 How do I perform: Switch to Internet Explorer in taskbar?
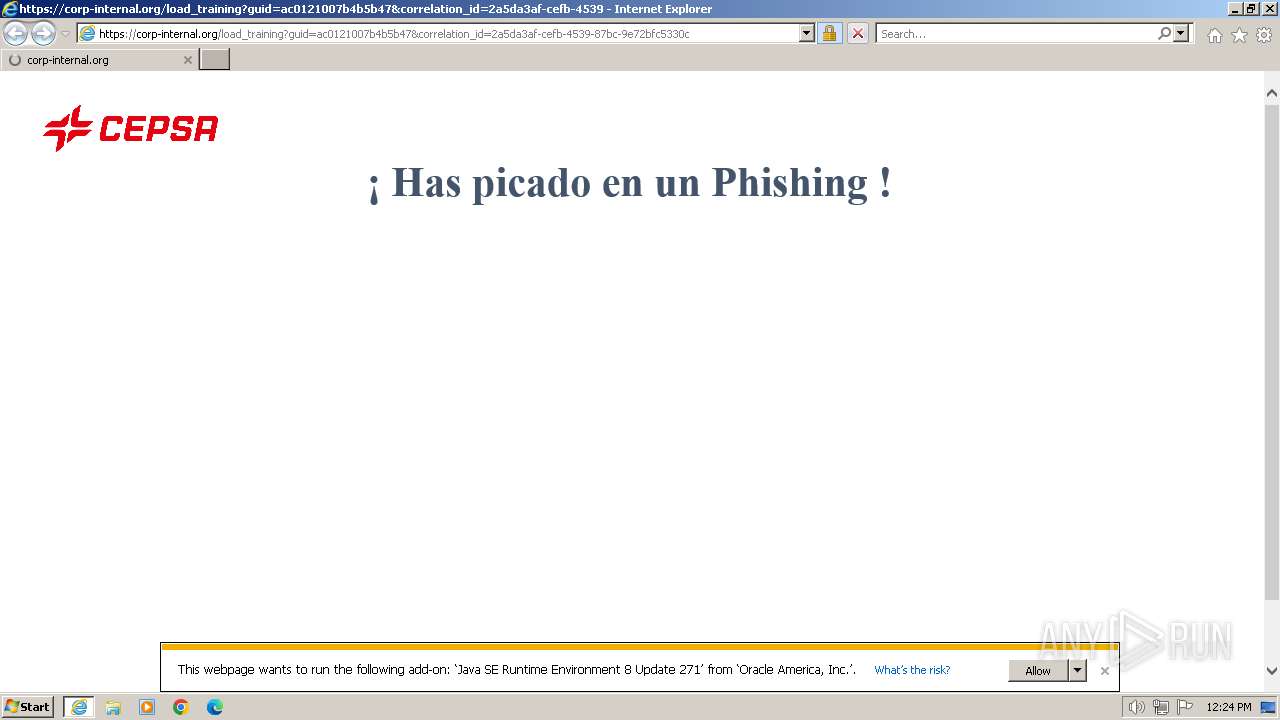(79, 707)
